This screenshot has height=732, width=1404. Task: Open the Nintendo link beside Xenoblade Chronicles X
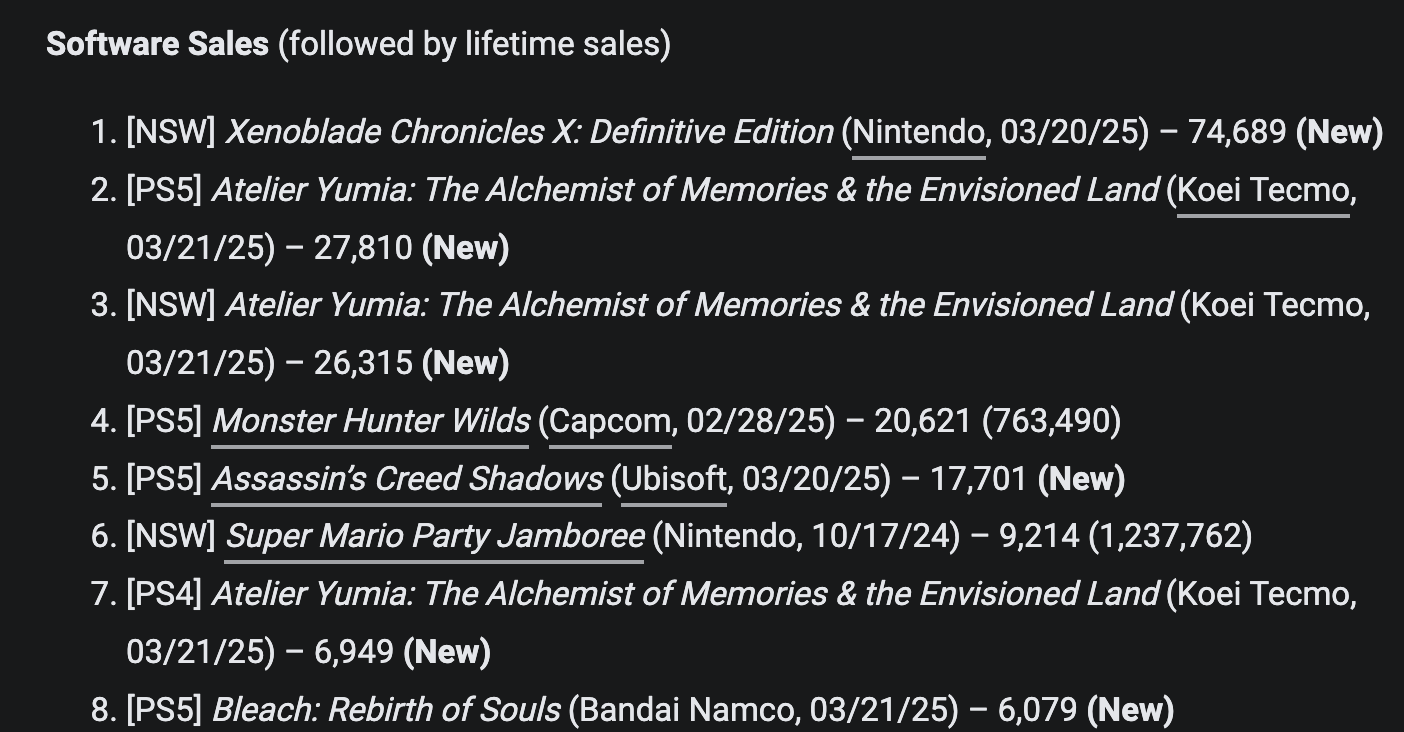click(x=919, y=132)
